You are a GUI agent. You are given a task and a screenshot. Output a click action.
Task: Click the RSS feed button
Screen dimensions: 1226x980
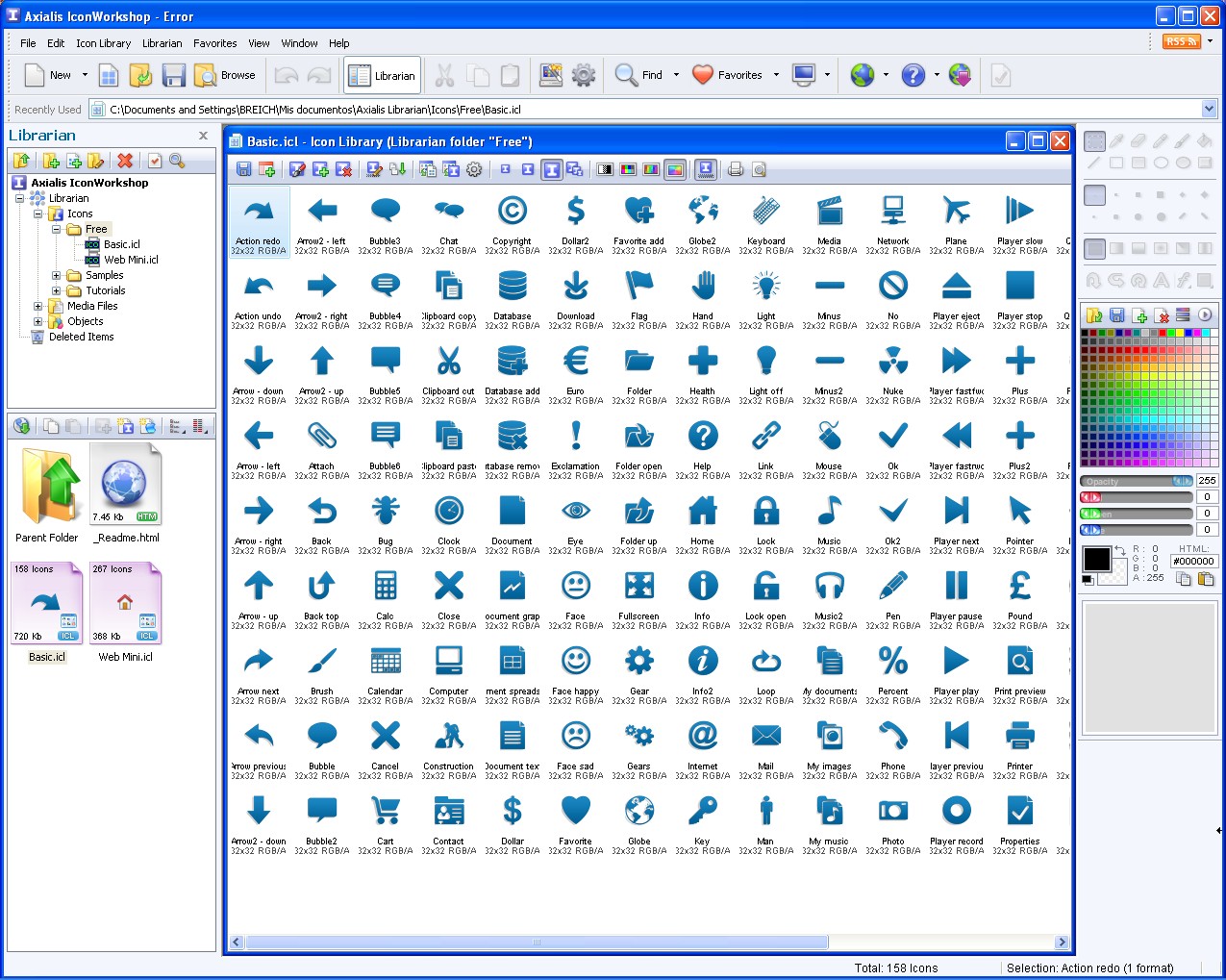pos(1182,41)
